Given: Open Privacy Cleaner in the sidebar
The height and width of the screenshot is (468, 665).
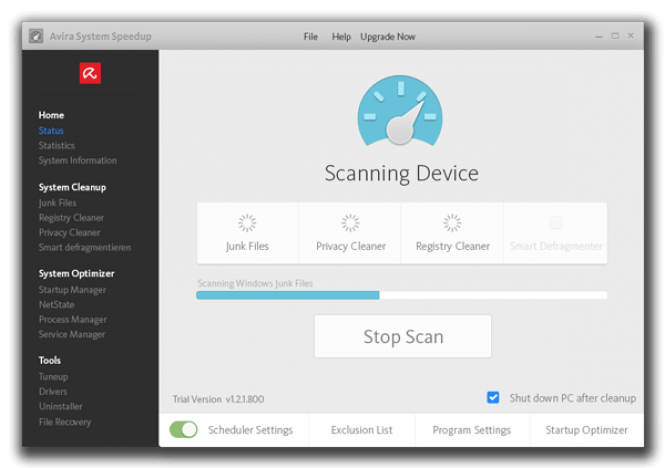Looking at the screenshot, I should coord(70,233).
